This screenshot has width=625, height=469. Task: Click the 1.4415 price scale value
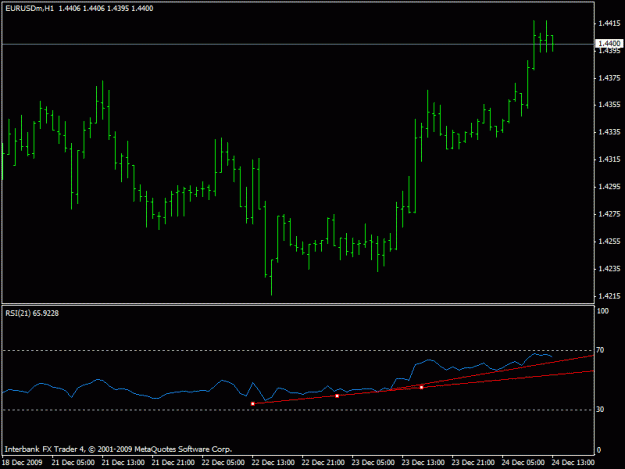coord(609,24)
